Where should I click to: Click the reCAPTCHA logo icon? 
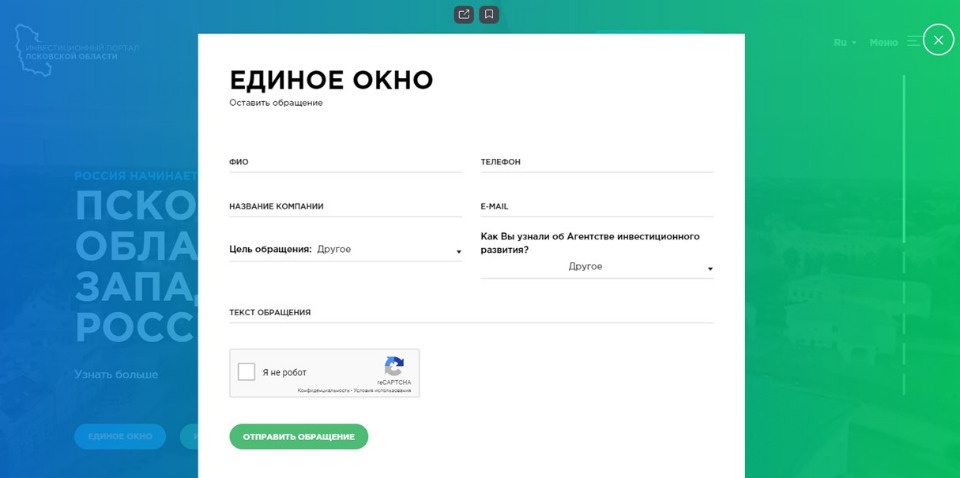(x=394, y=366)
